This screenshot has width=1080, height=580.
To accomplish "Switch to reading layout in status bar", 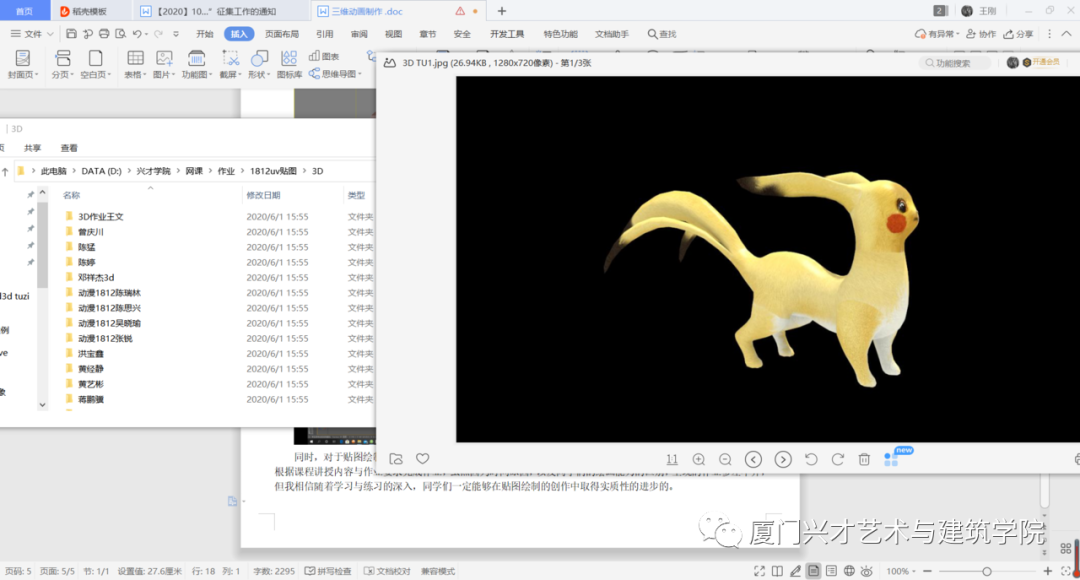I will pyautogui.click(x=778, y=571).
